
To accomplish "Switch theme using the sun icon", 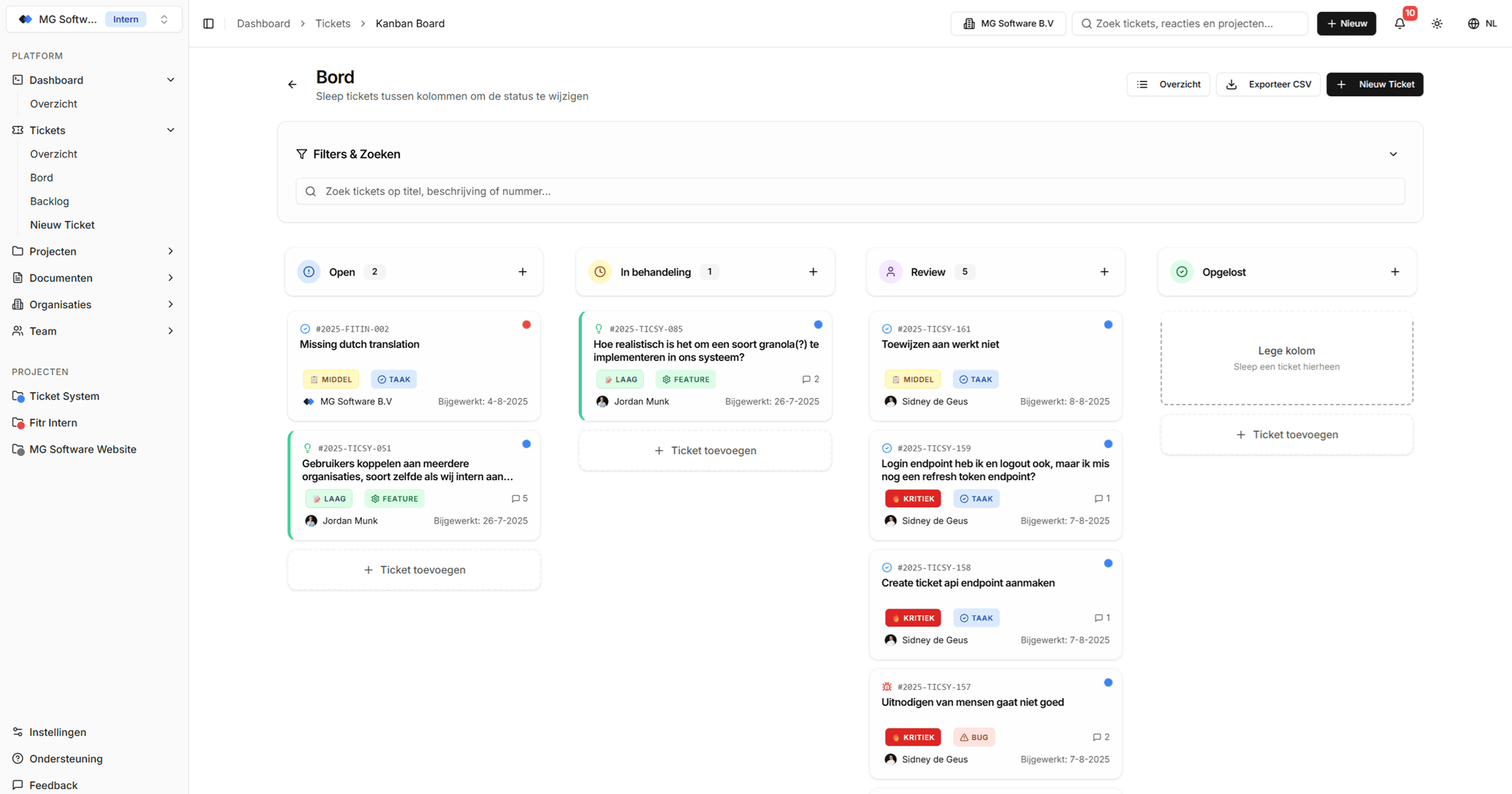I will pos(1437,23).
